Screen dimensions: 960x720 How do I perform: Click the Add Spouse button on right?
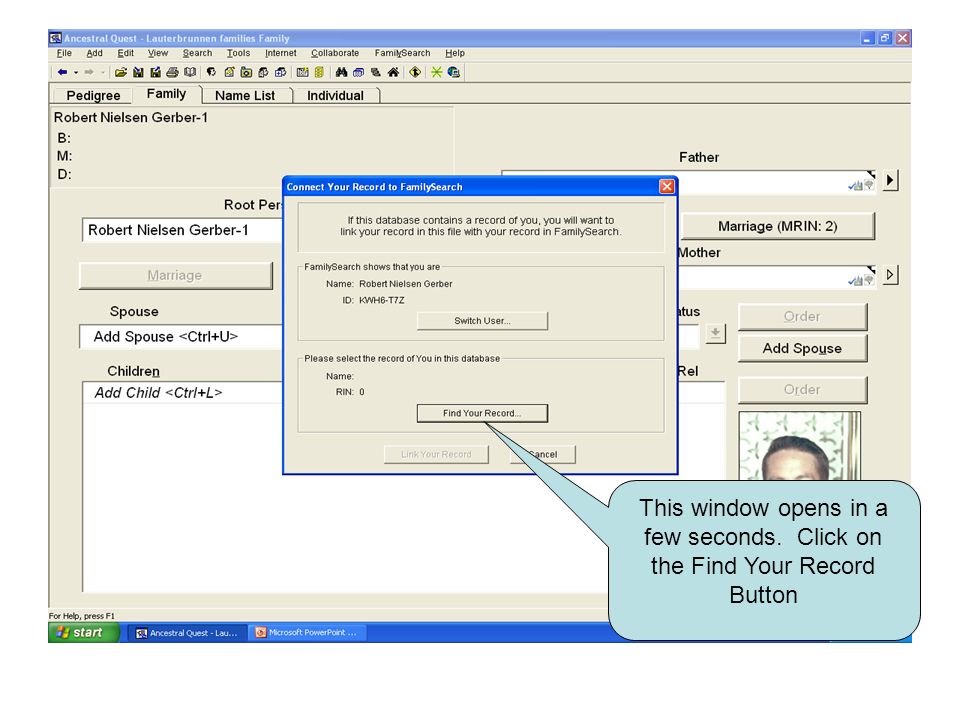[x=802, y=348]
